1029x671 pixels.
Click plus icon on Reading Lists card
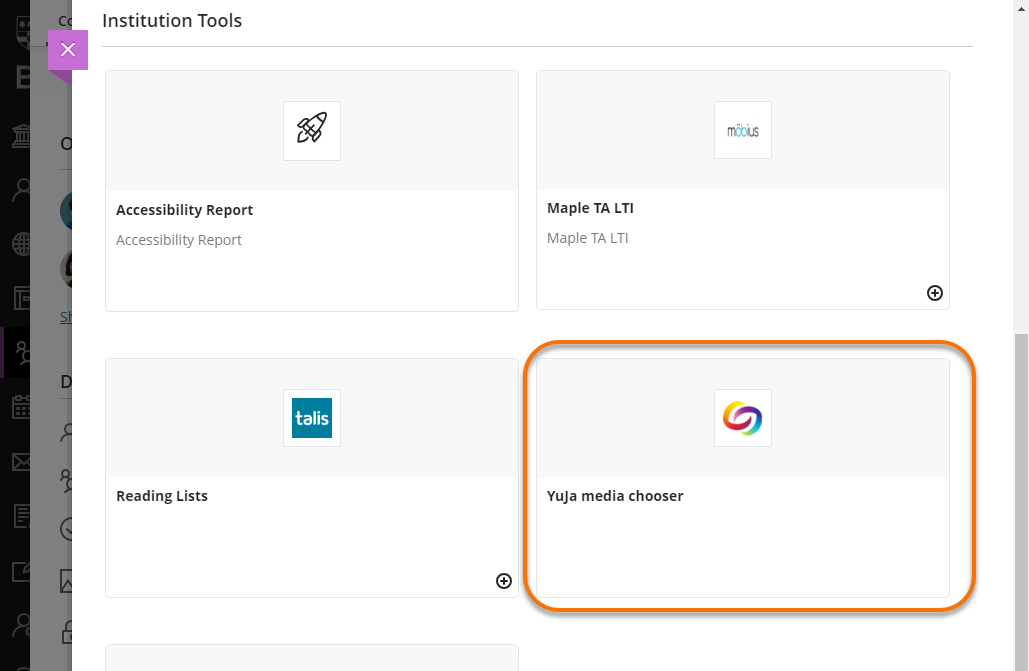tap(504, 581)
